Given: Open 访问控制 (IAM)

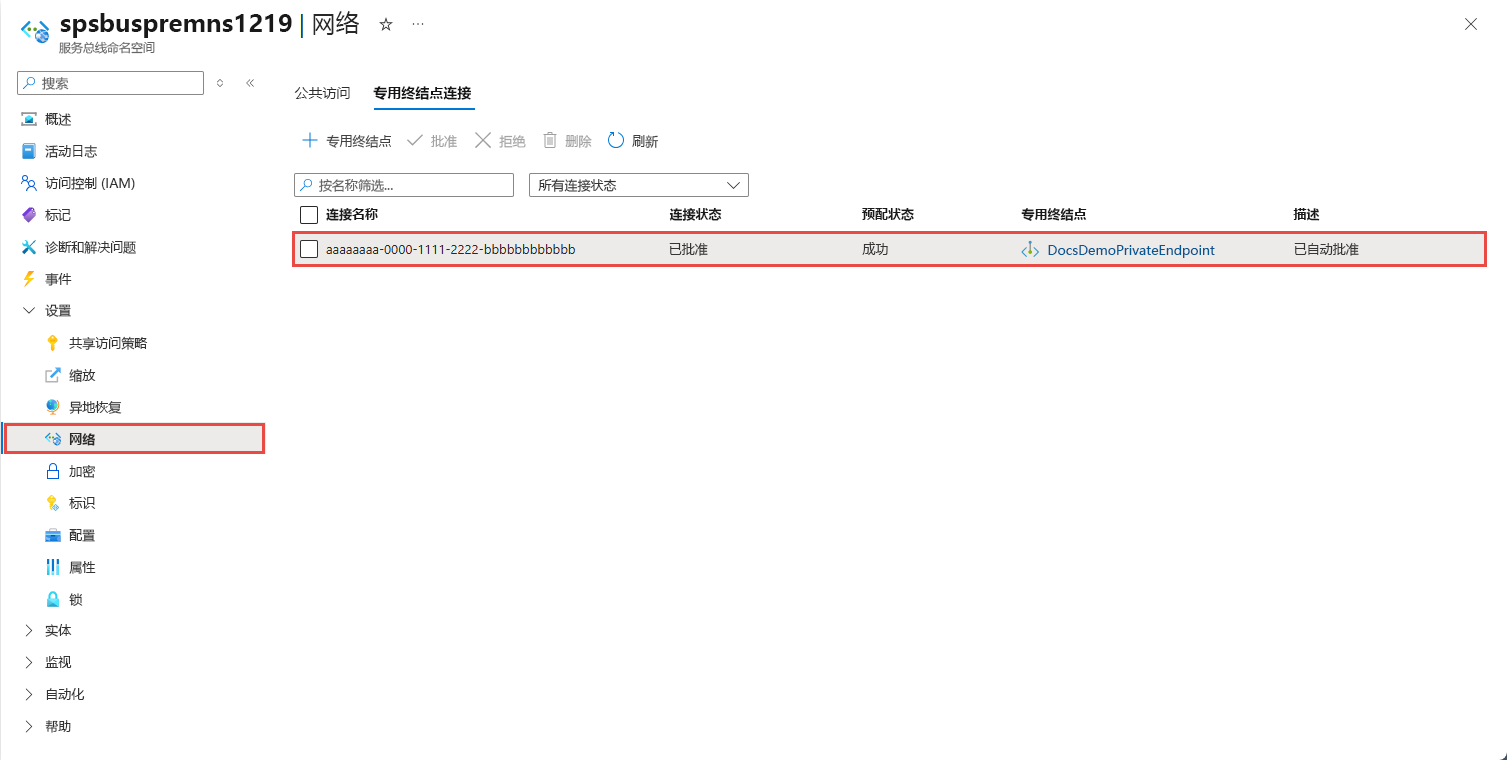Looking at the screenshot, I should coord(90,183).
